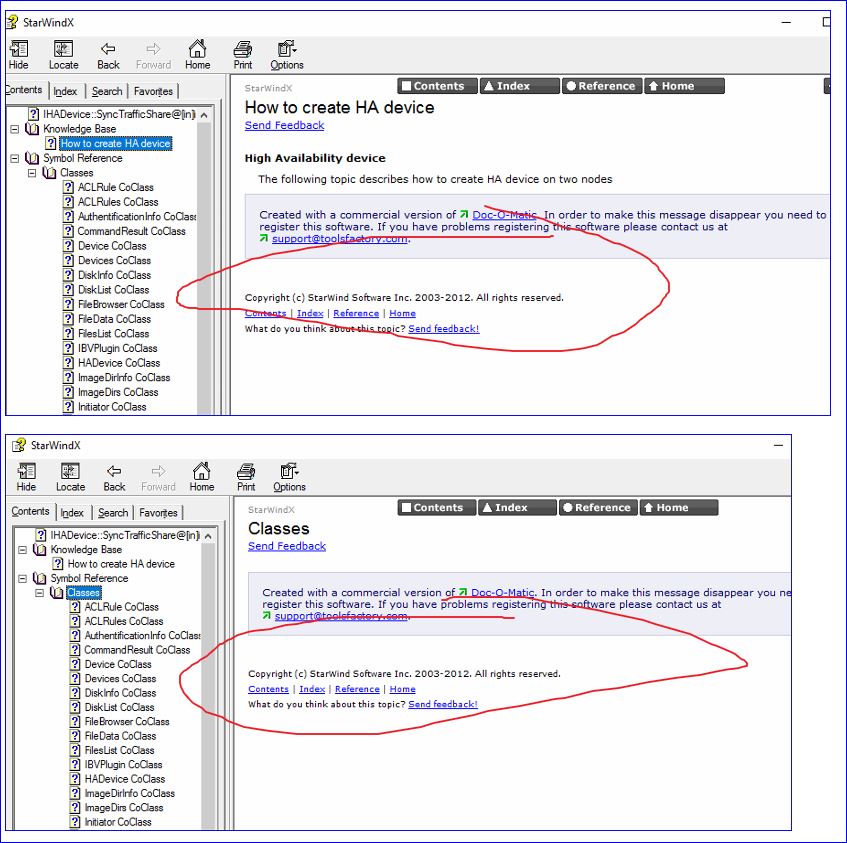The height and width of the screenshot is (843, 847).
Task: Switch to Index tab in bottom window
Action: pos(72,512)
